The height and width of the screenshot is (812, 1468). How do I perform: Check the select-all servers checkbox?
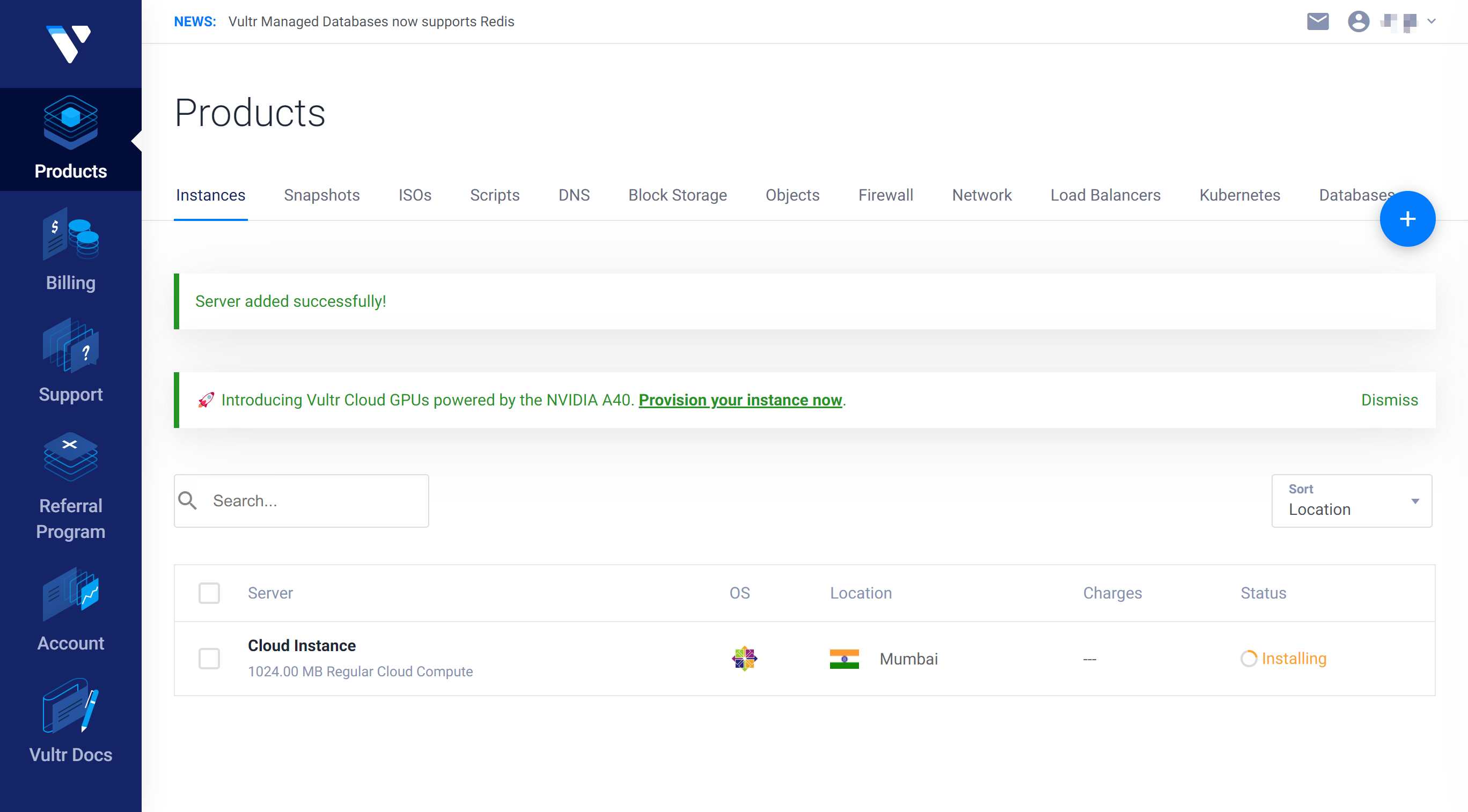pyautogui.click(x=209, y=593)
